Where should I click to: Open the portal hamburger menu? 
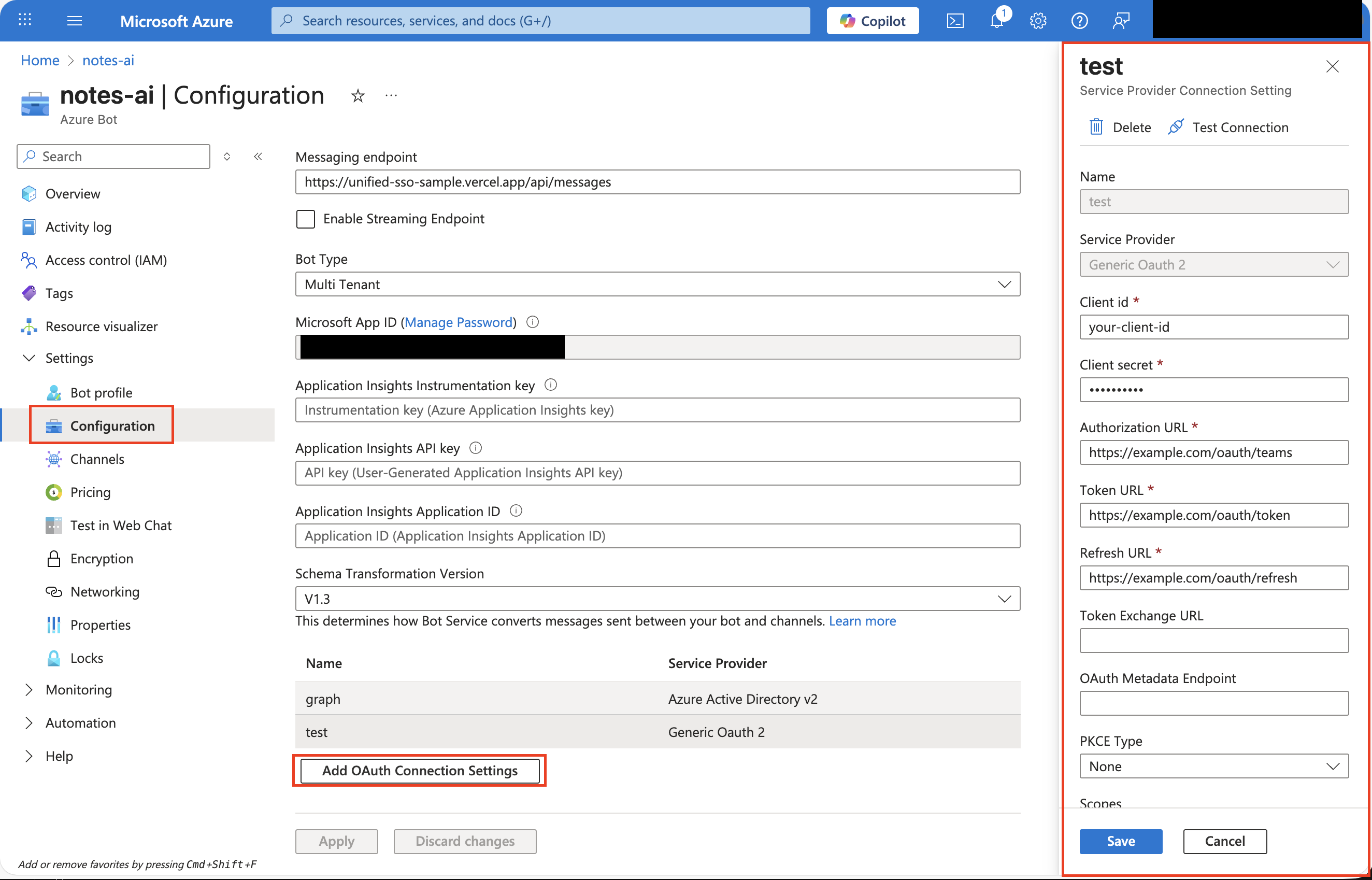click(74, 21)
